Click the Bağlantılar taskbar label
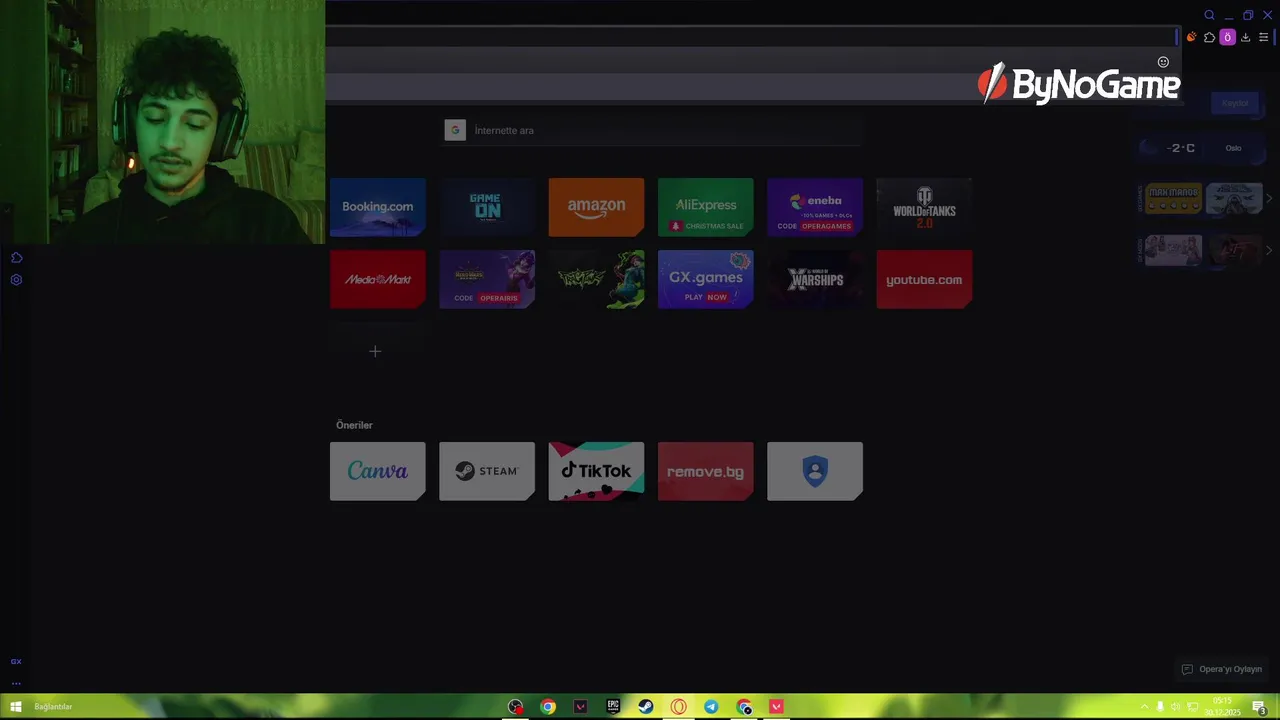Viewport: 1280px width, 720px height. coord(53,707)
